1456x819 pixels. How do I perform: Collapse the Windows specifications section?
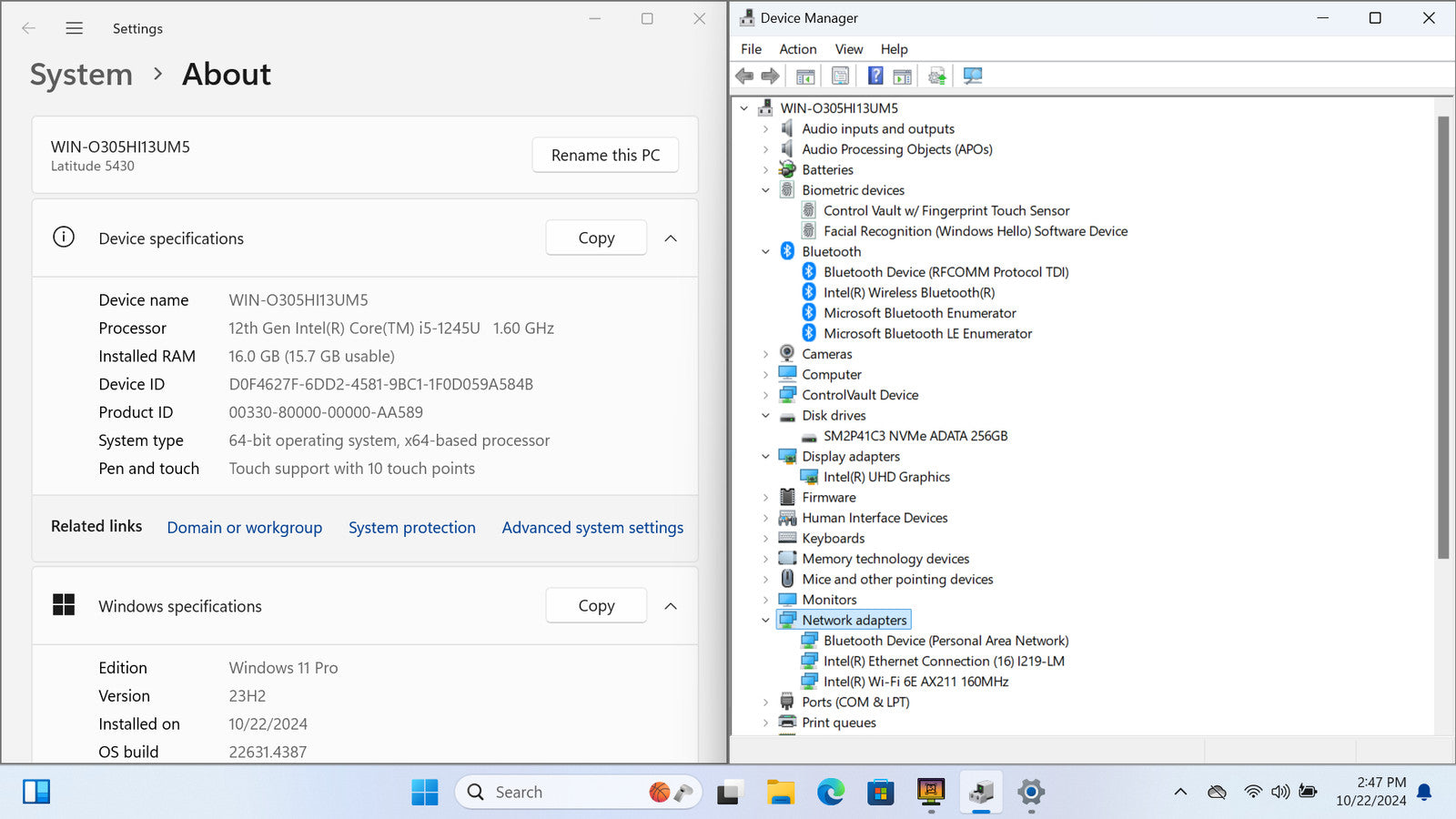671,606
